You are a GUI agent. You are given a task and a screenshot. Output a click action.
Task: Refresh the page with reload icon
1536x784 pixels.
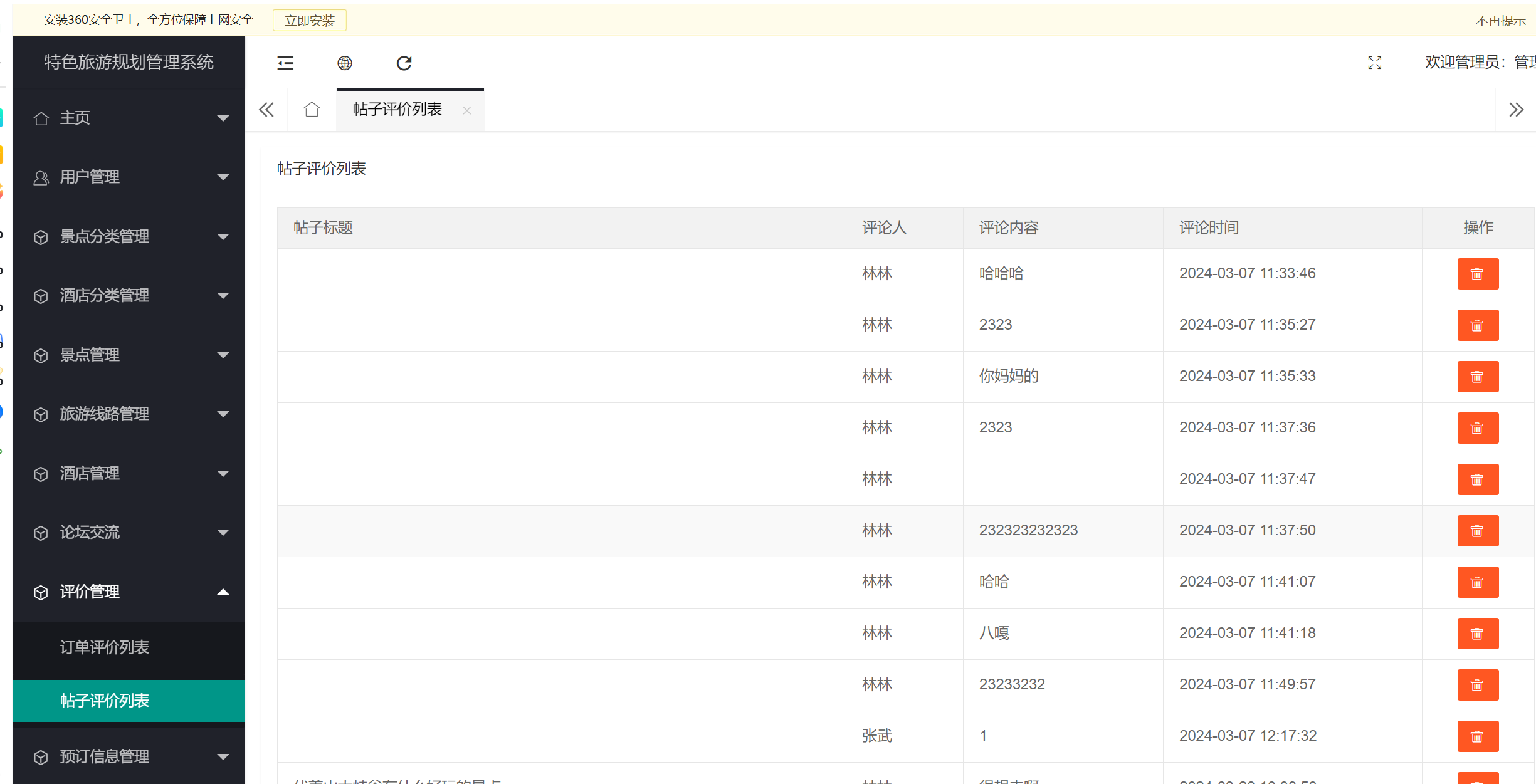[x=404, y=63]
